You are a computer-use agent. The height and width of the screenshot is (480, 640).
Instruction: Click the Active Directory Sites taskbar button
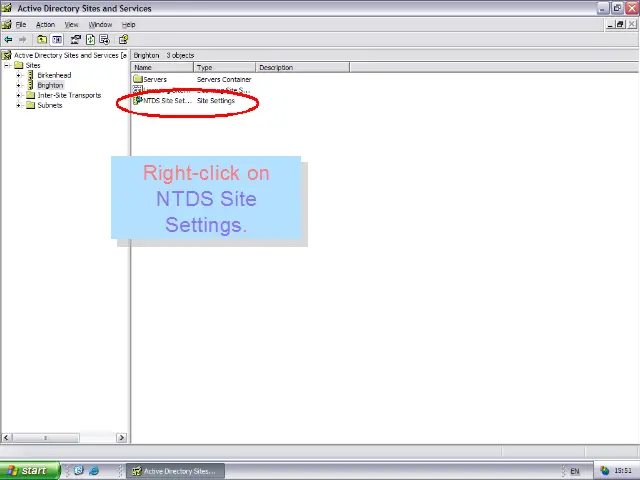[x=176, y=471]
